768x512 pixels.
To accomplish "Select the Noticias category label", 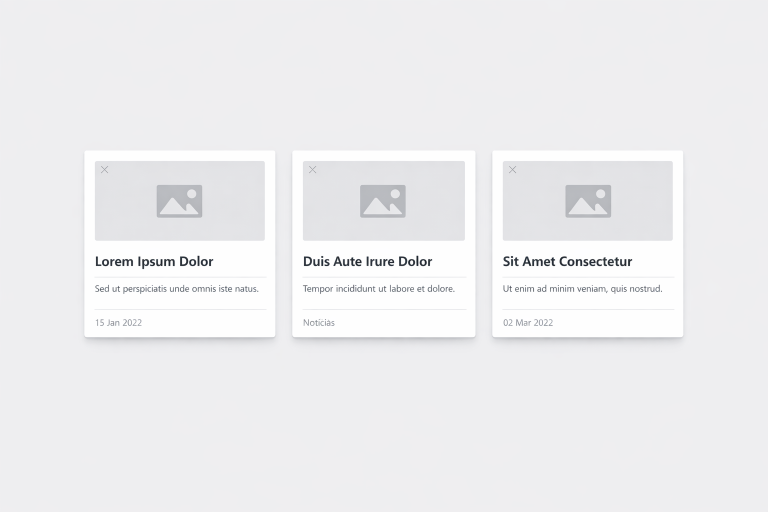I will (319, 323).
